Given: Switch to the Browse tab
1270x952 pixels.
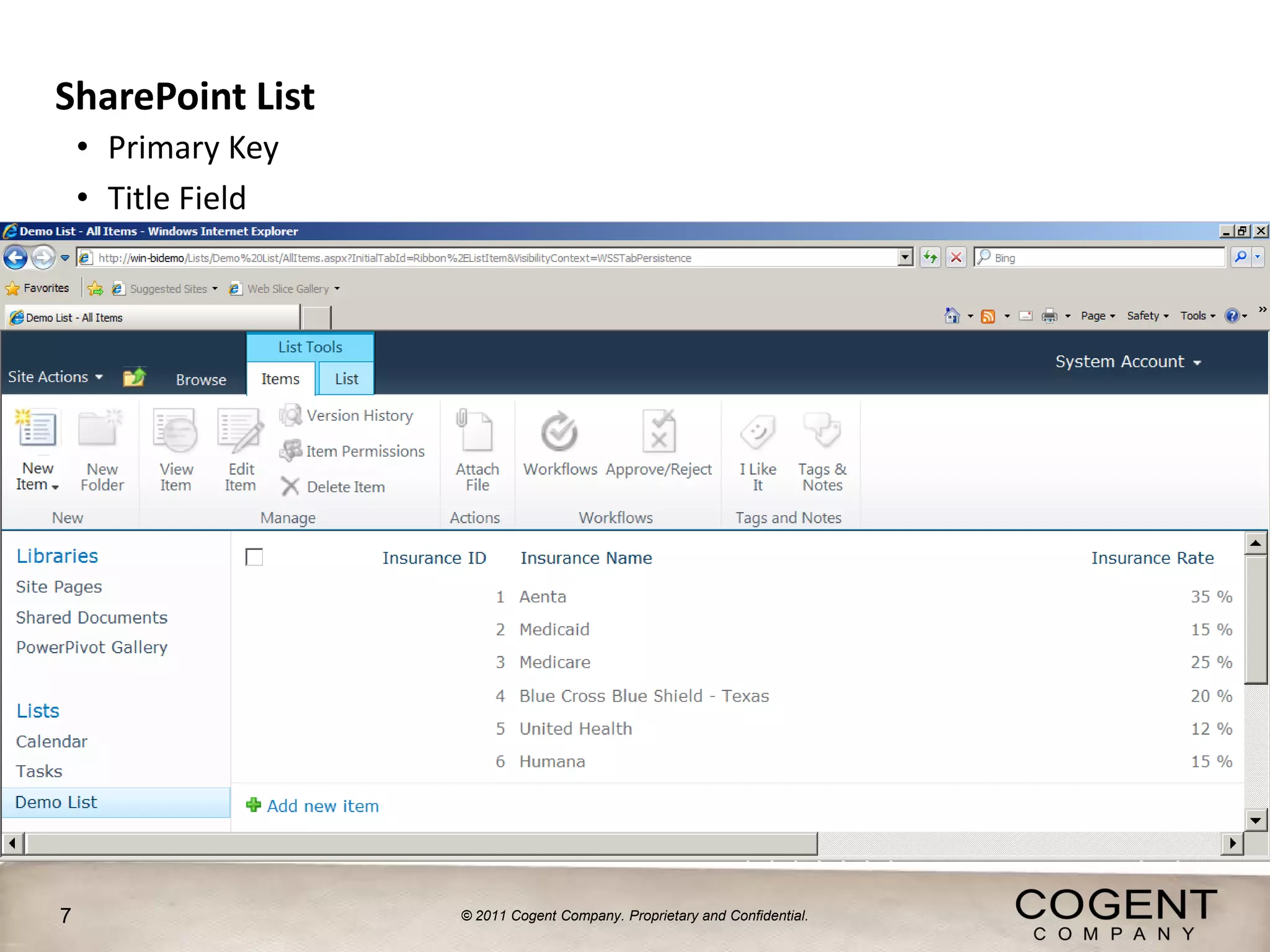Looking at the screenshot, I should click(x=201, y=380).
